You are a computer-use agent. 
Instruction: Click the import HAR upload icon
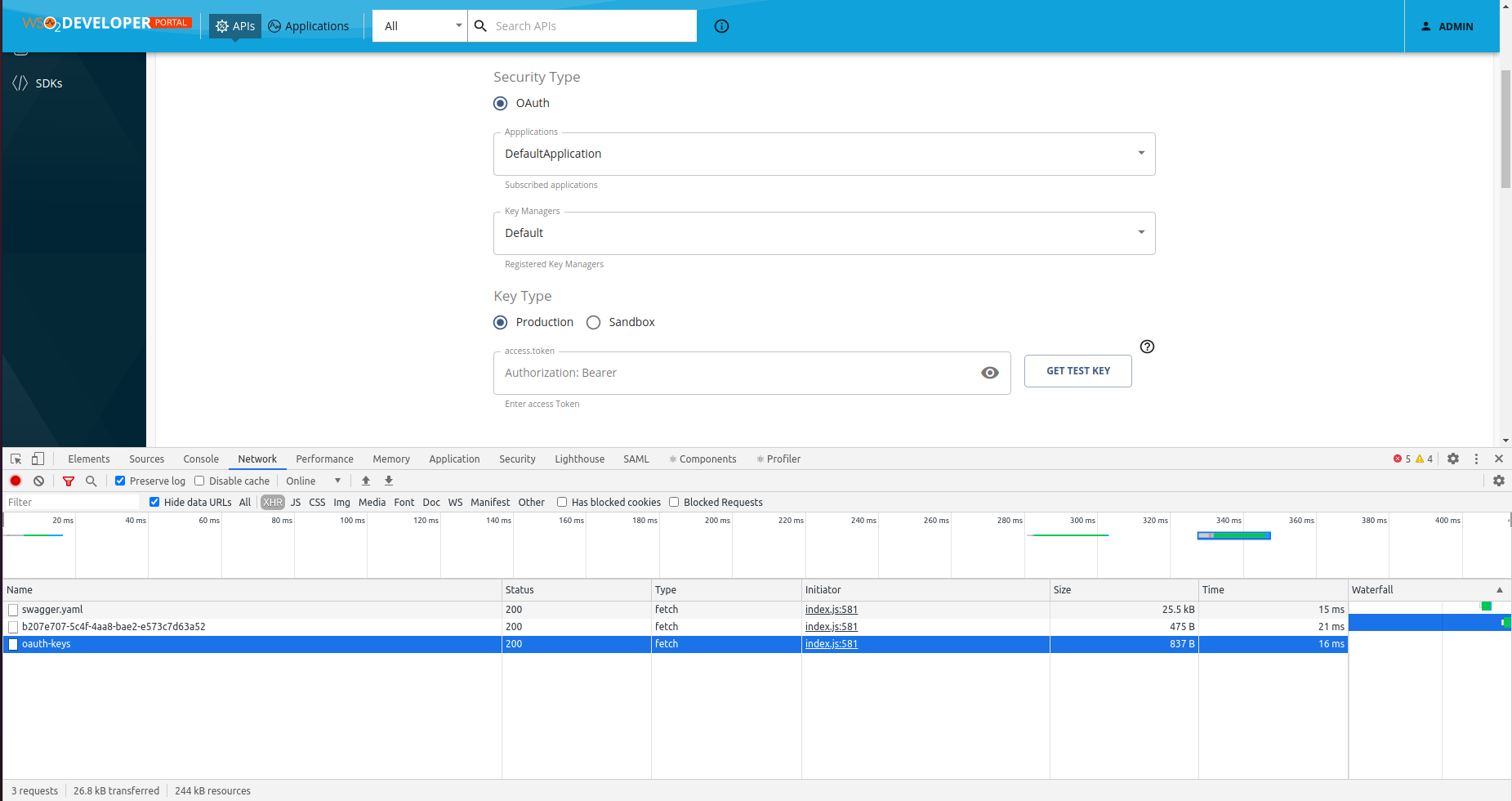366,481
